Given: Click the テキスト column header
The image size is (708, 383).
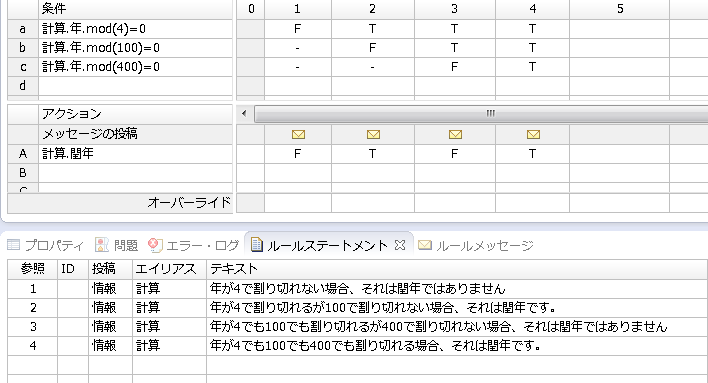Looking at the screenshot, I should tap(457, 269).
